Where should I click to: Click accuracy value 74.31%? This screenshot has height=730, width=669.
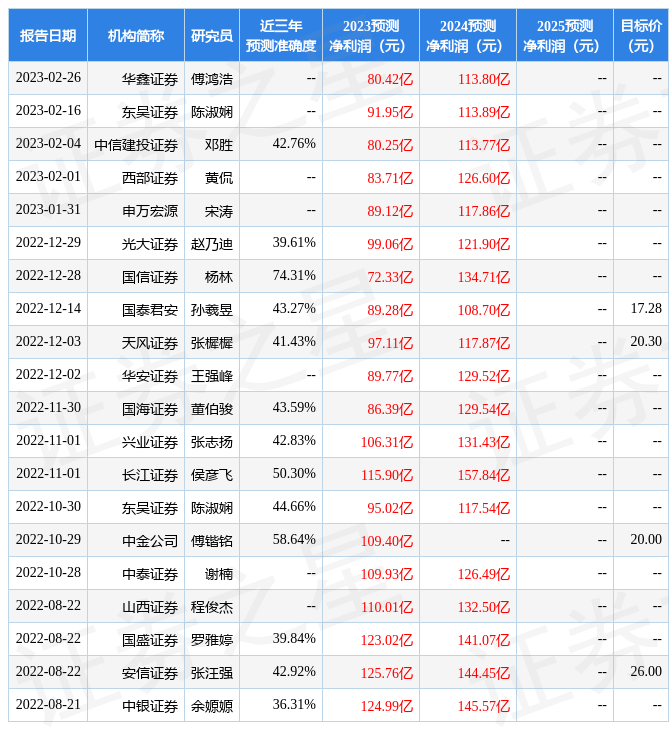tap(294, 276)
